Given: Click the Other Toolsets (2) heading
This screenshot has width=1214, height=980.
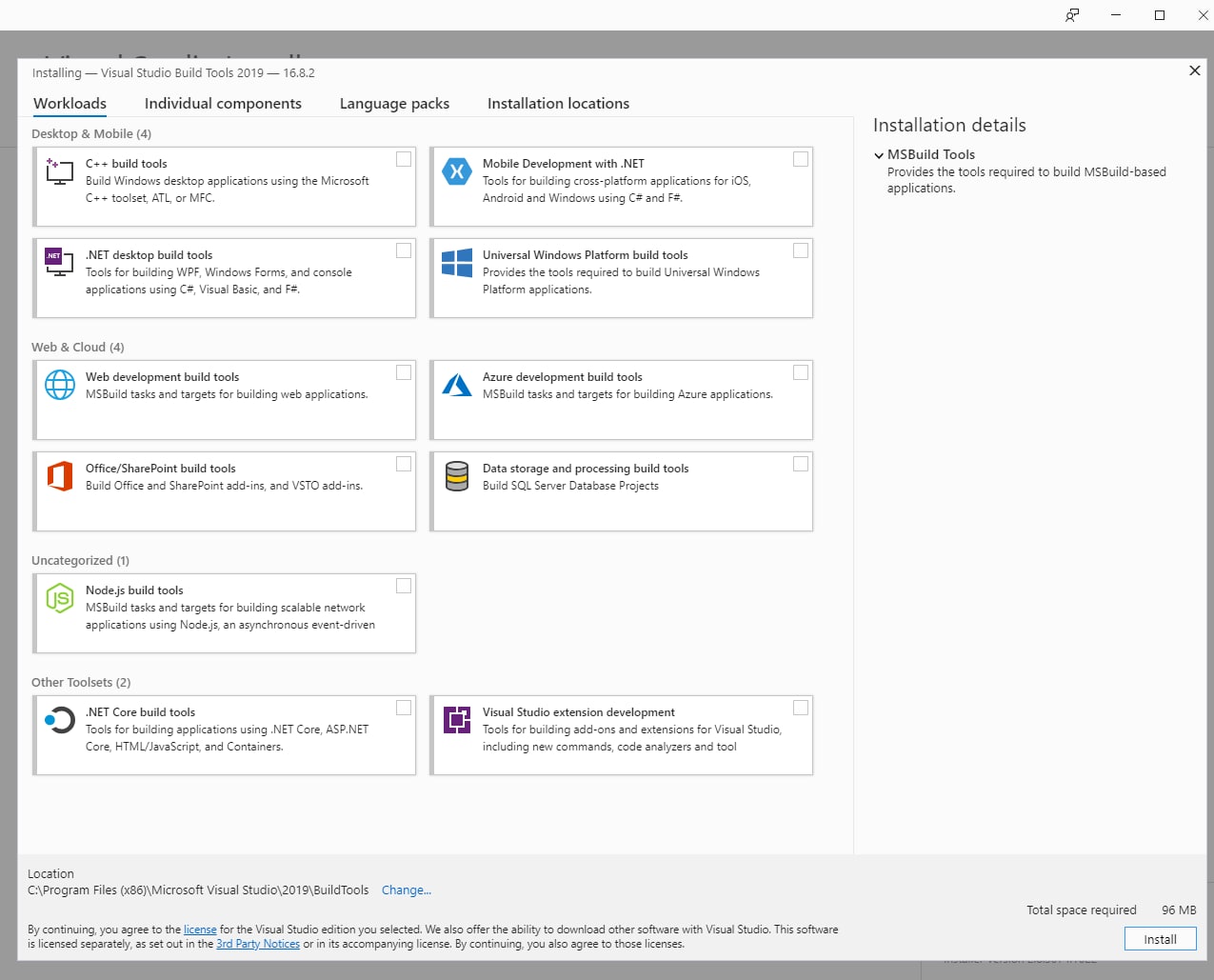Looking at the screenshot, I should tap(81, 682).
